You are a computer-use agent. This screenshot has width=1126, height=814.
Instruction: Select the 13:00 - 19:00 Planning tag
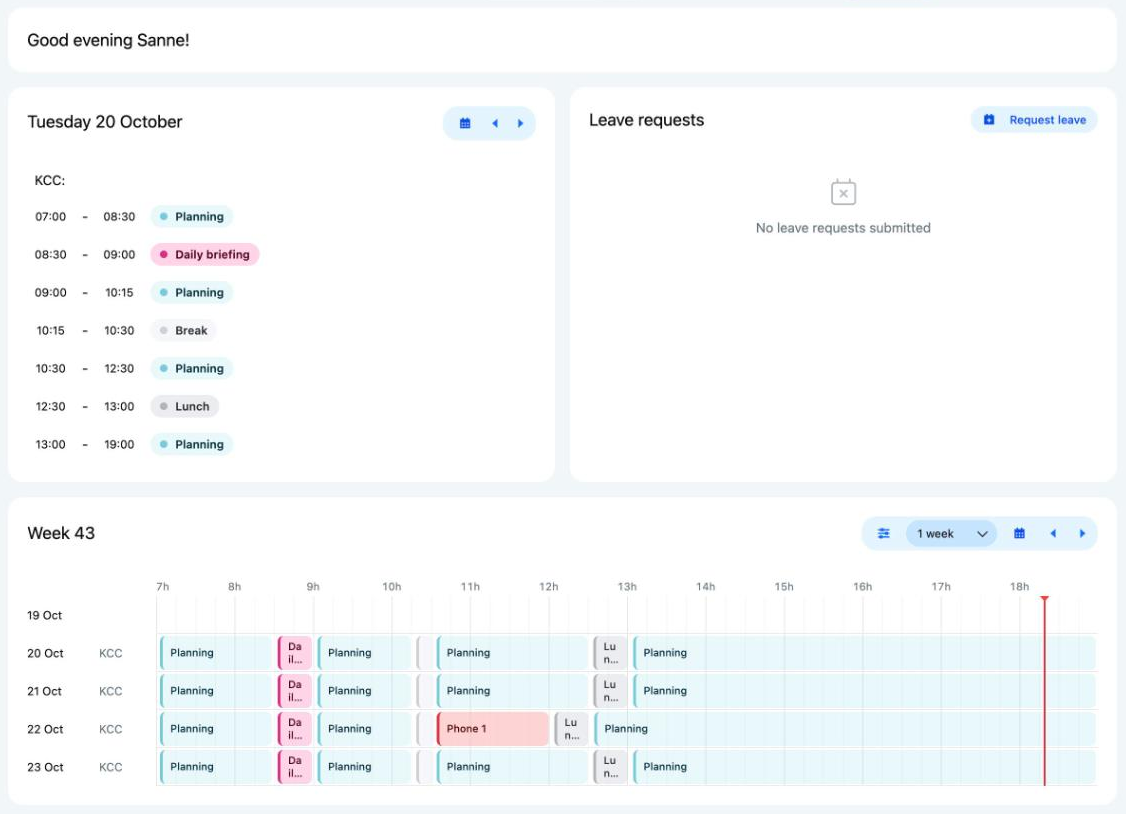coord(192,445)
